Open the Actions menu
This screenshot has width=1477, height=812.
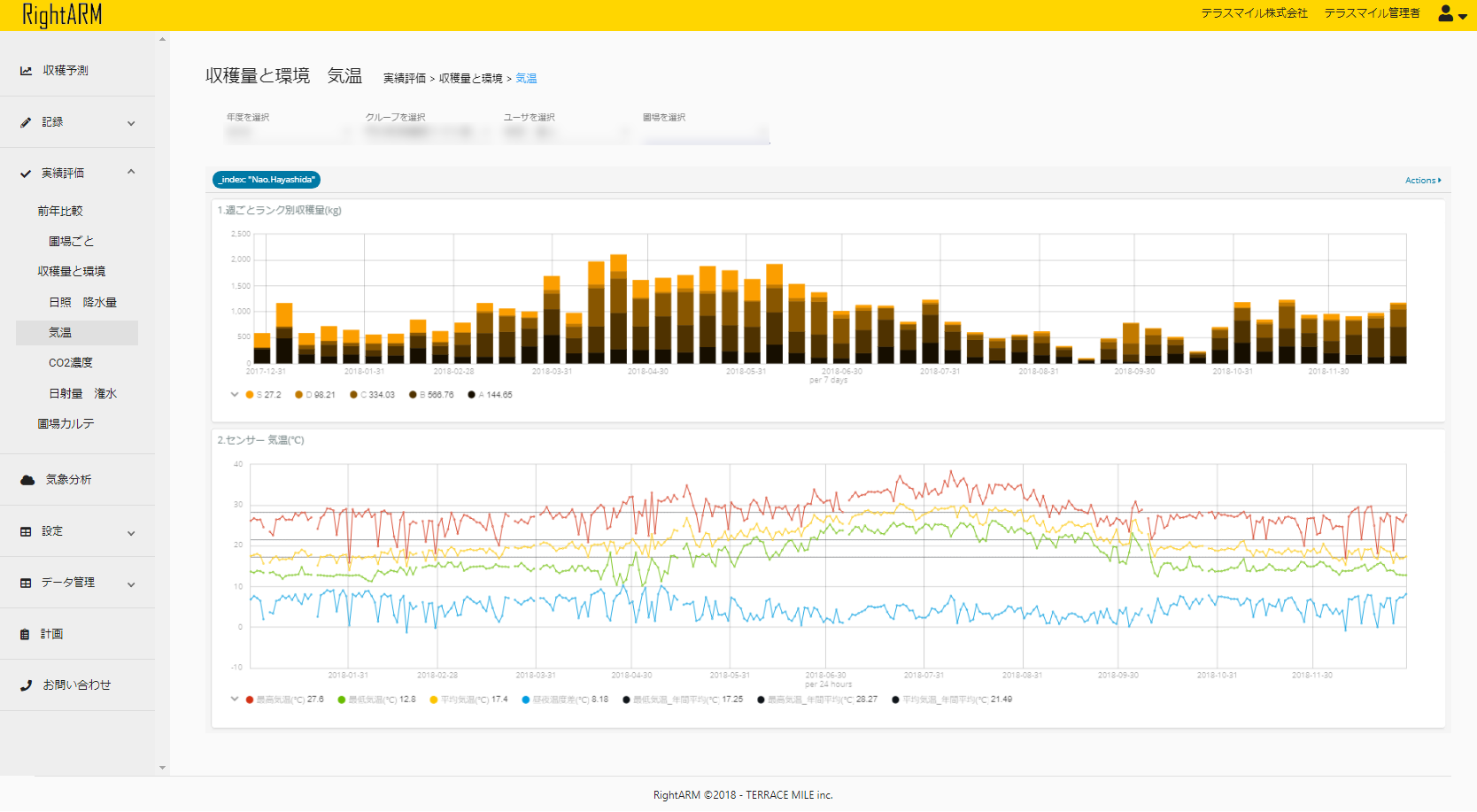coord(1423,181)
